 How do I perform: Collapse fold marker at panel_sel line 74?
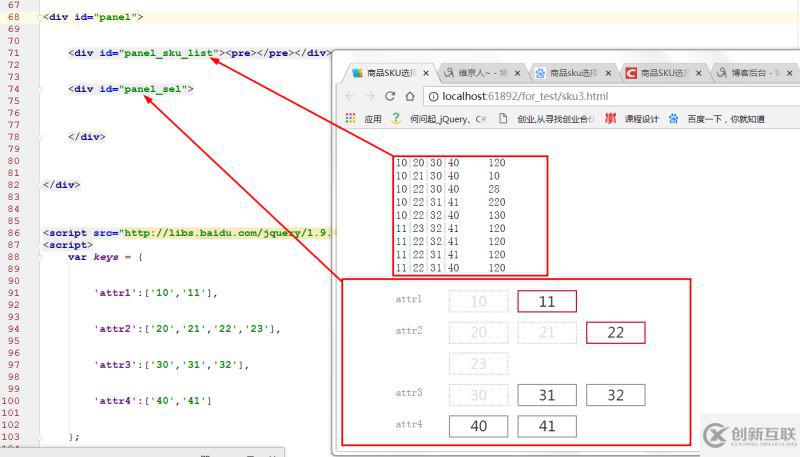[40, 89]
